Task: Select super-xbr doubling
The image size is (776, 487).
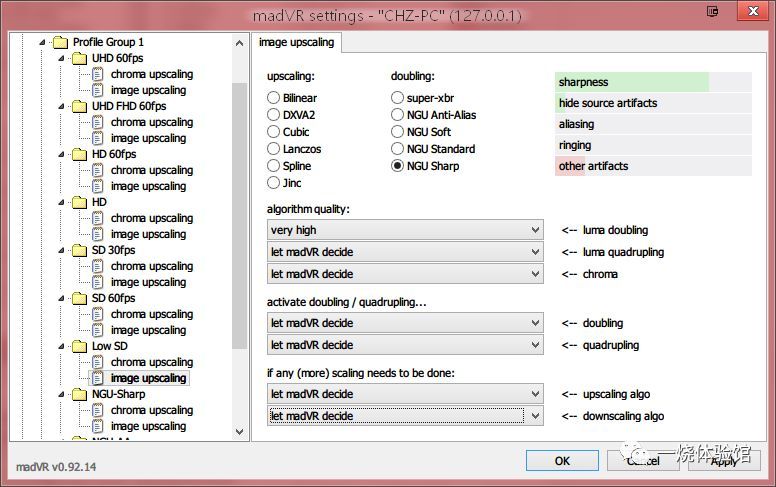Action: pyautogui.click(x=397, y=98)
